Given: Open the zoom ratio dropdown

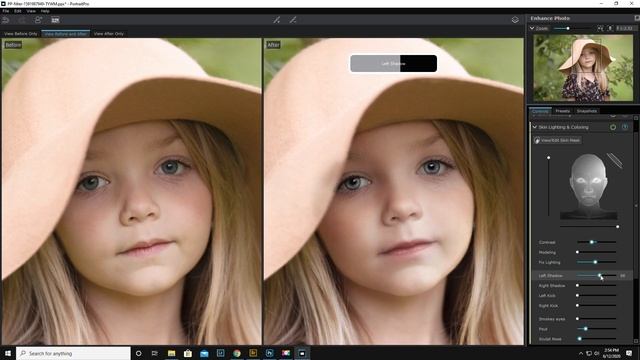Looking at the screenshot, I should coord(626,28).
